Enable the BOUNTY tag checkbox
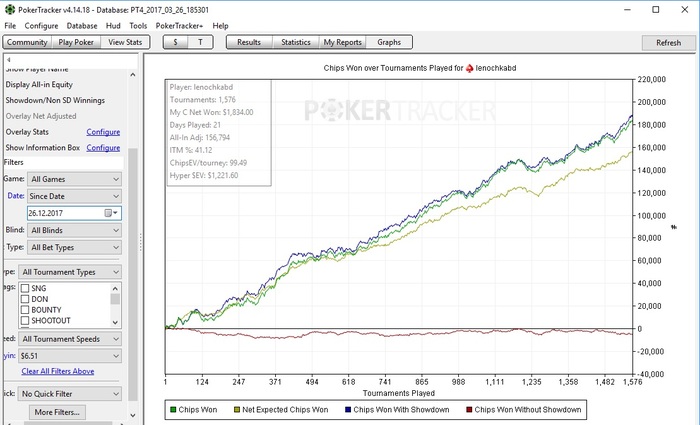The width and height of the screenshot is (700, 425). click(x=25, y=310)
